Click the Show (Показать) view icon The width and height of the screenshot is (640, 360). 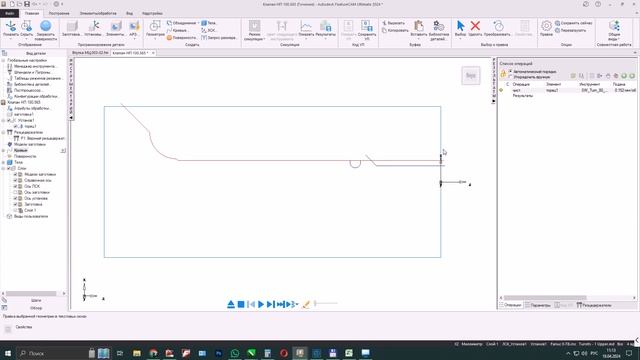[x=11, y=27]
